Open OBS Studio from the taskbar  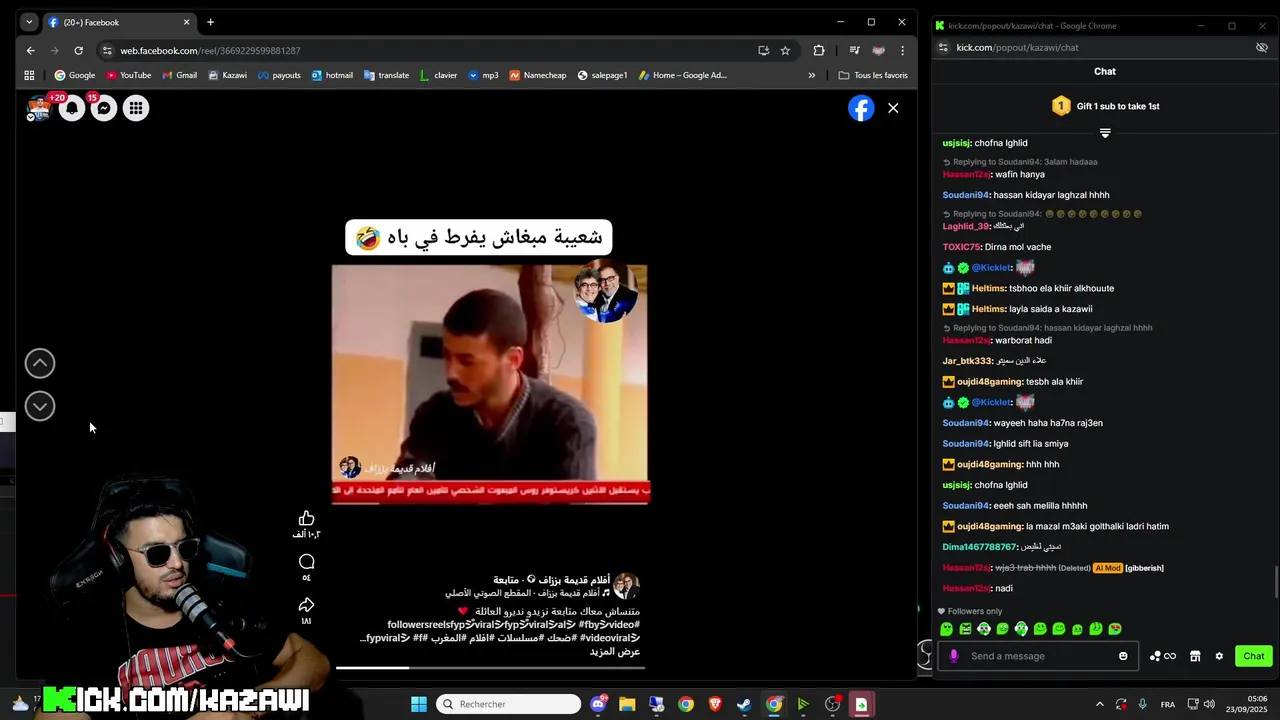pos(832,704)
